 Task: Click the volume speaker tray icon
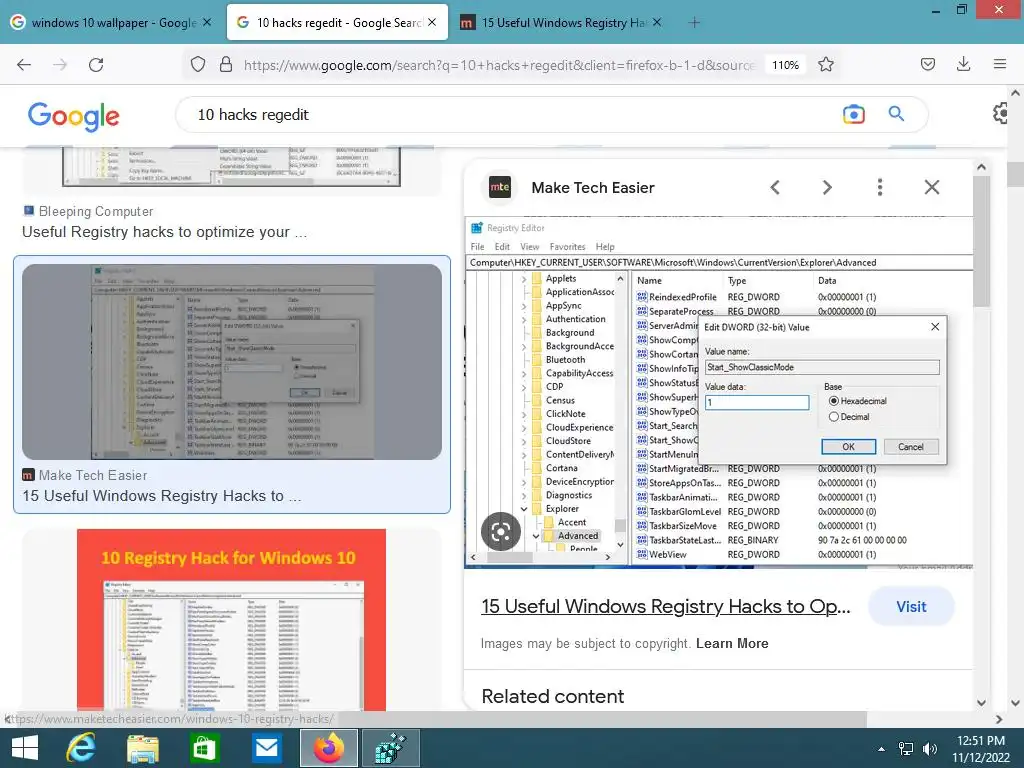pyautogui.click(x=929, y=749)
